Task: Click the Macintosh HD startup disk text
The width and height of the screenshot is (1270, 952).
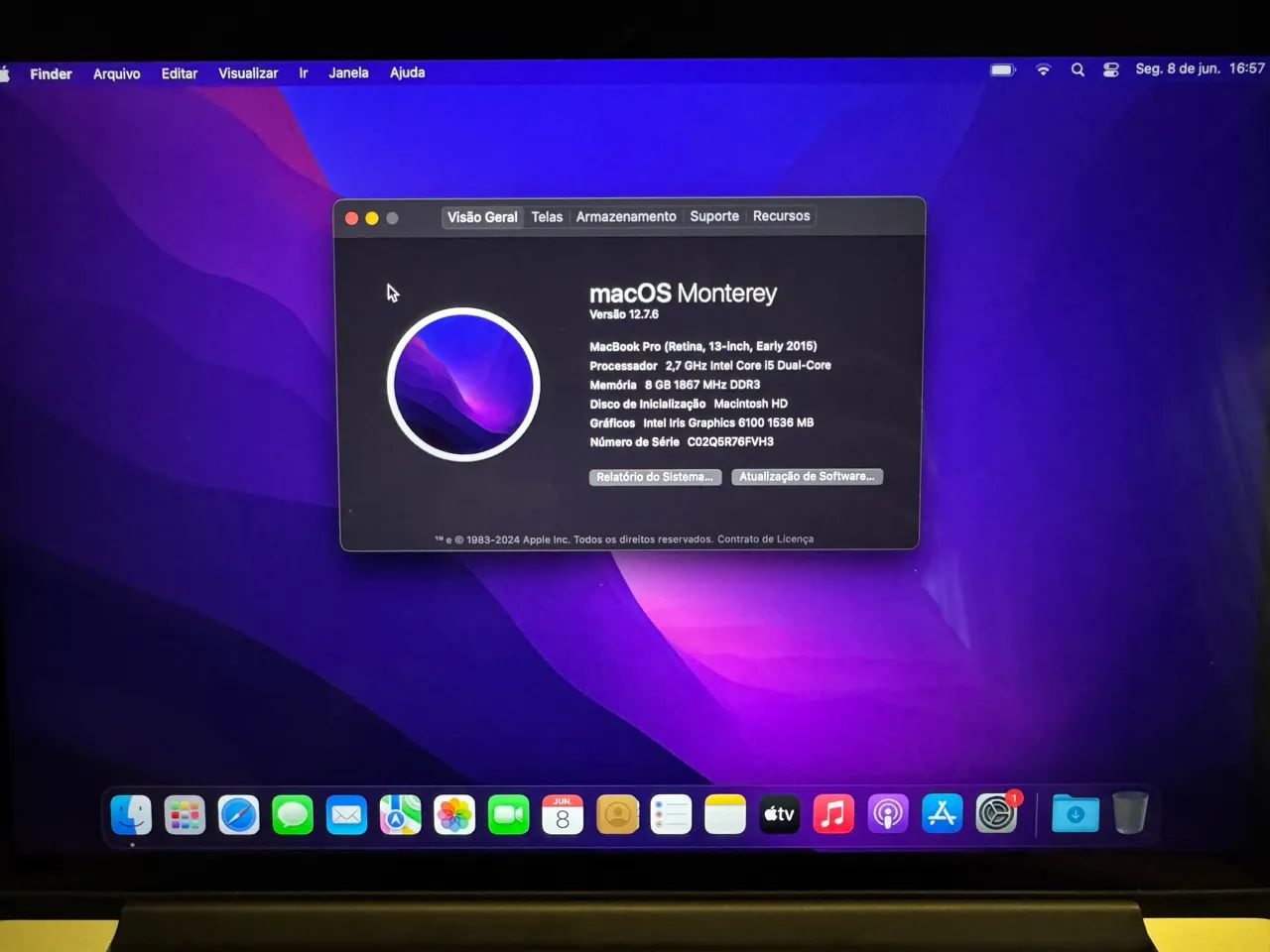Action: pos(751,404)
